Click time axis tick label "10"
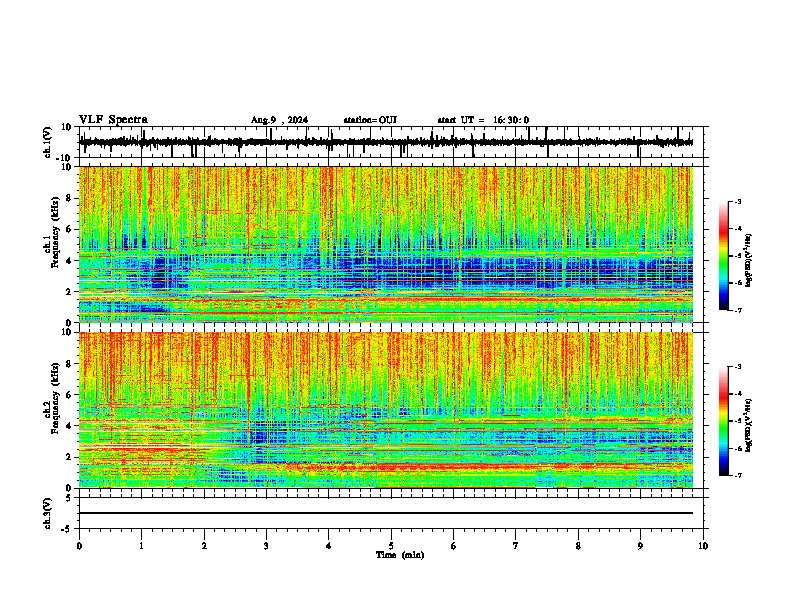The image size is (792, 612). point(703,546)
